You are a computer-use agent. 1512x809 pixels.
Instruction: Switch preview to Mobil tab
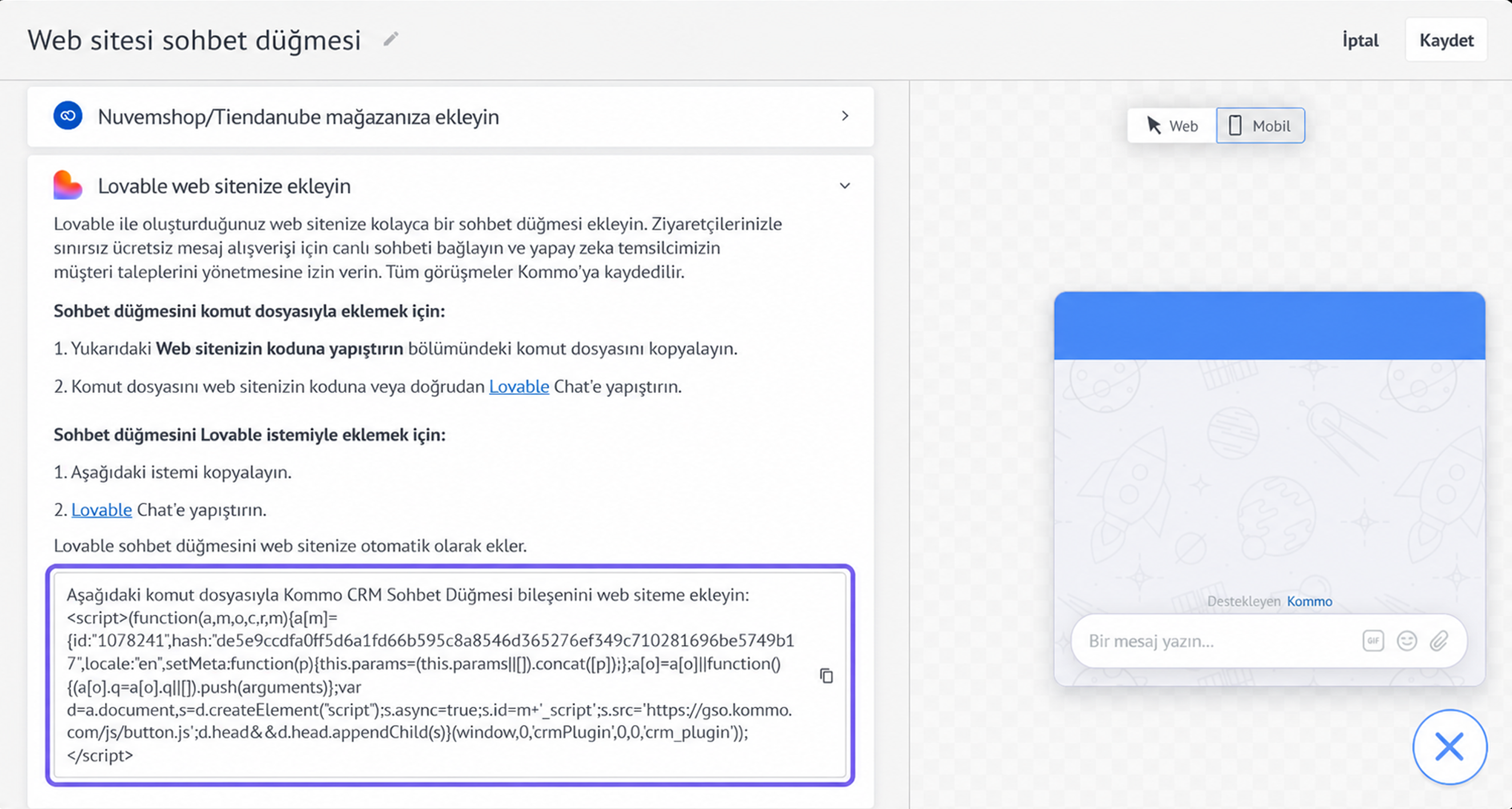point(1261,126)
